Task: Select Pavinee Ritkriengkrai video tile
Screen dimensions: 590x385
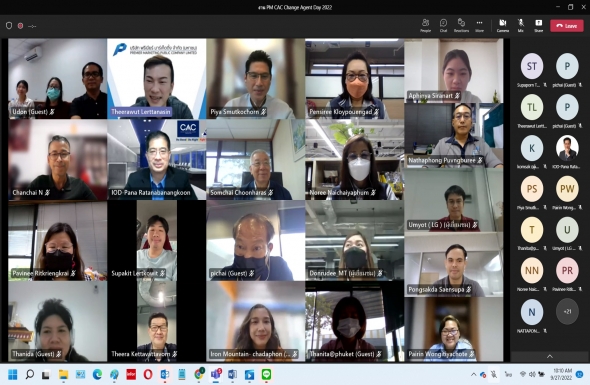Action: tap(58, 240)
